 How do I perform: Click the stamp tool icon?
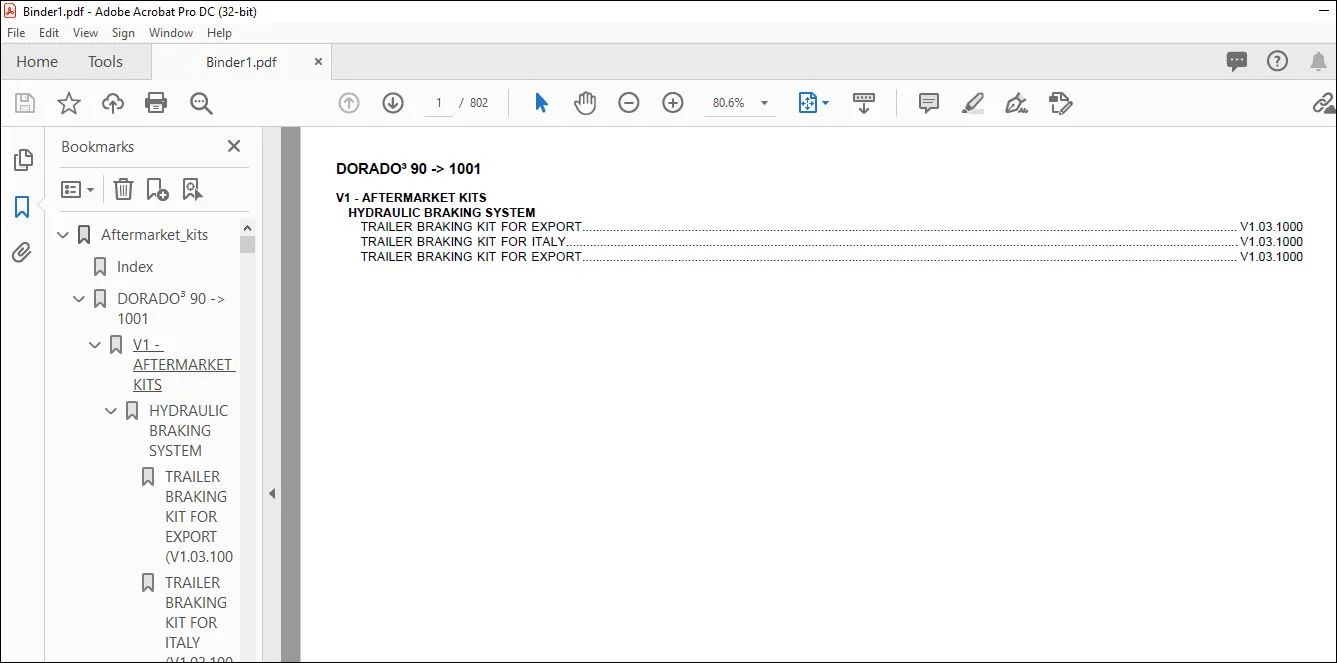(x=1061, y=103)
